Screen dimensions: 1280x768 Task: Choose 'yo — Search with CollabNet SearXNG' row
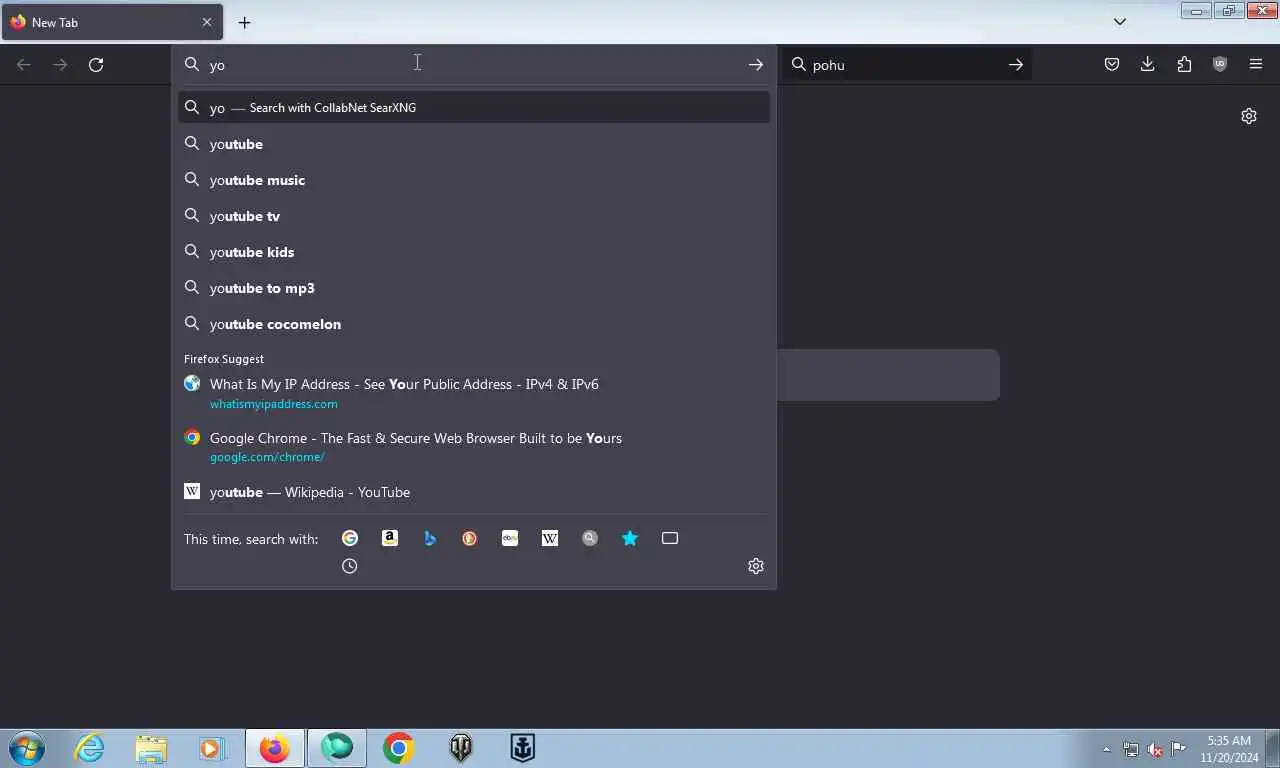pyautogui.click(x=474, y=108)
